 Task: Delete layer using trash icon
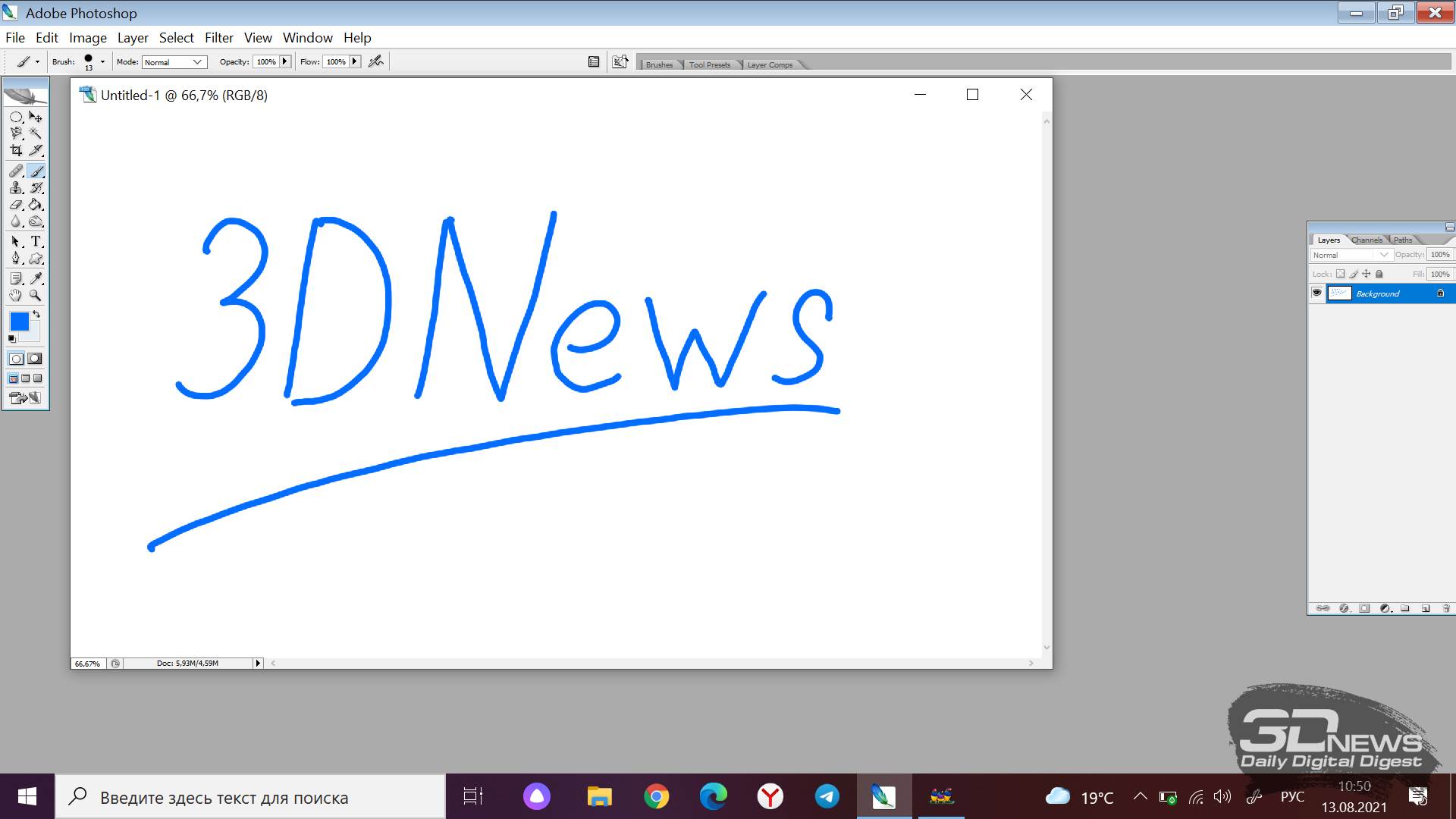(x=1446, y=608)
